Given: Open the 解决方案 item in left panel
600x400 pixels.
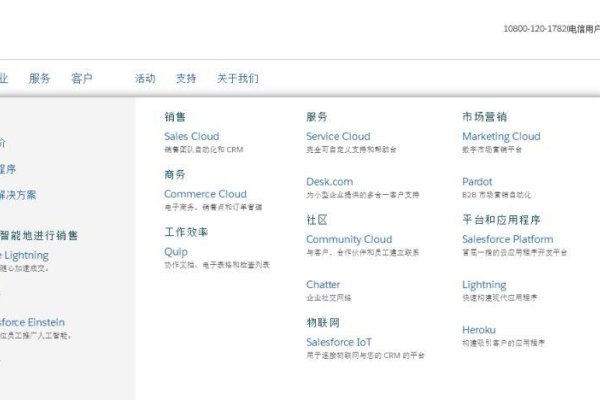Looking at the screenshot, I should click(18, 195).
